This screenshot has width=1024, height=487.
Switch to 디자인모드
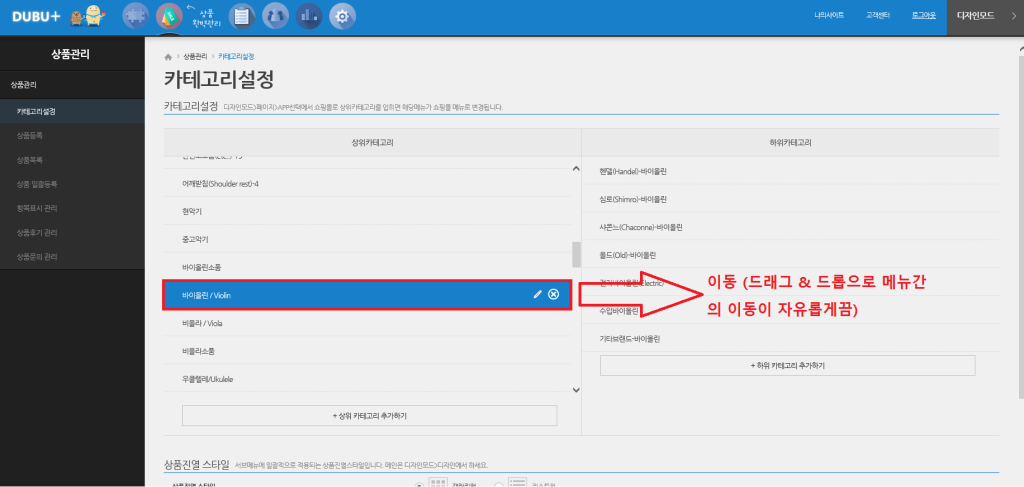(976, 15)
